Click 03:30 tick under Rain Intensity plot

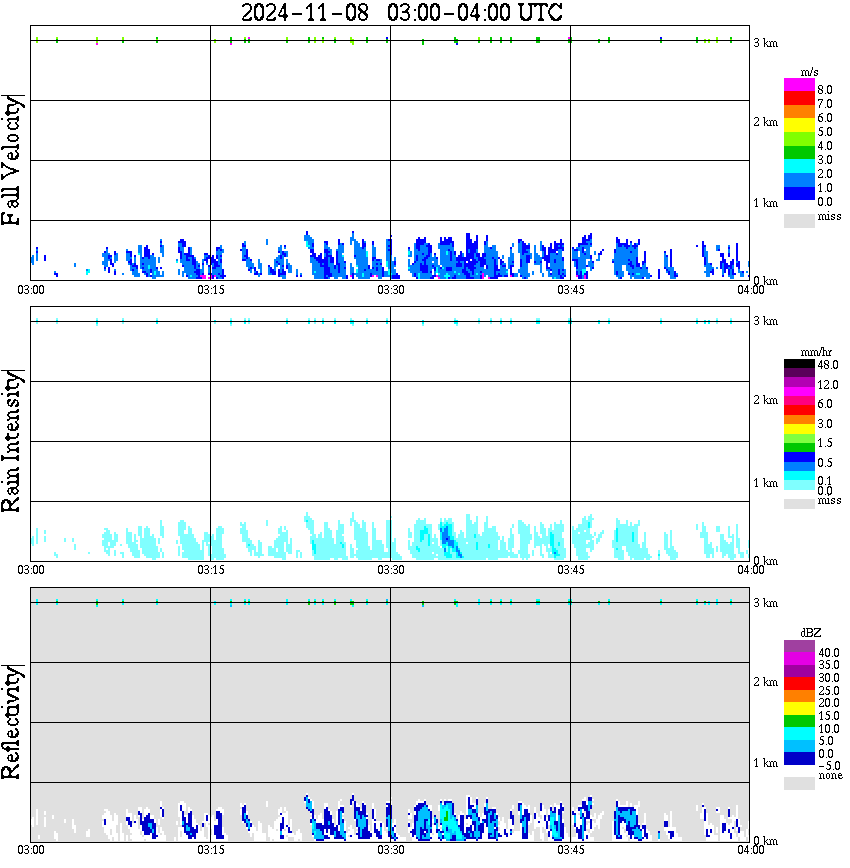(x=391, y=570)
